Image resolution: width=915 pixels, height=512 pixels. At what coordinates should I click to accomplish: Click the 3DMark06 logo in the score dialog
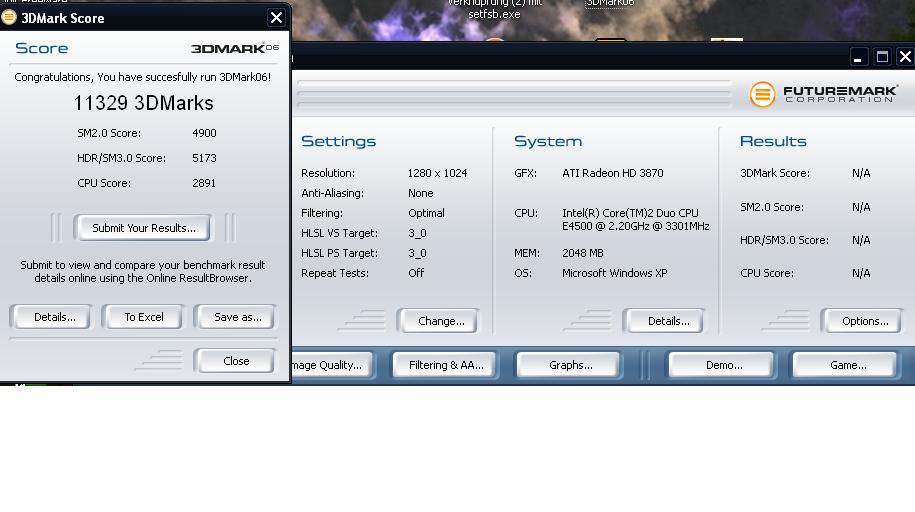[x=235, y=48]
